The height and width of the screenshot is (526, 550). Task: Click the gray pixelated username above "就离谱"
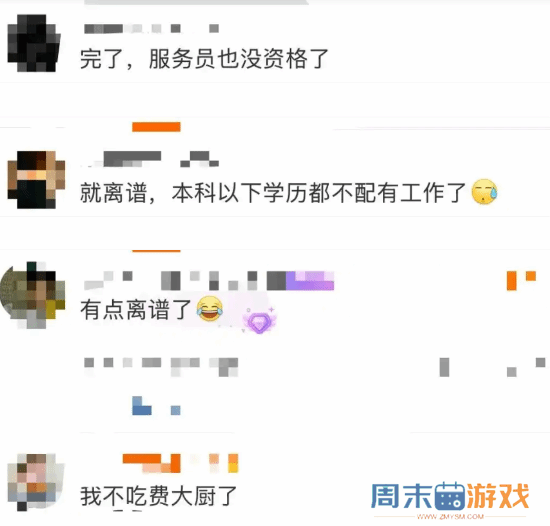point(151,159)
